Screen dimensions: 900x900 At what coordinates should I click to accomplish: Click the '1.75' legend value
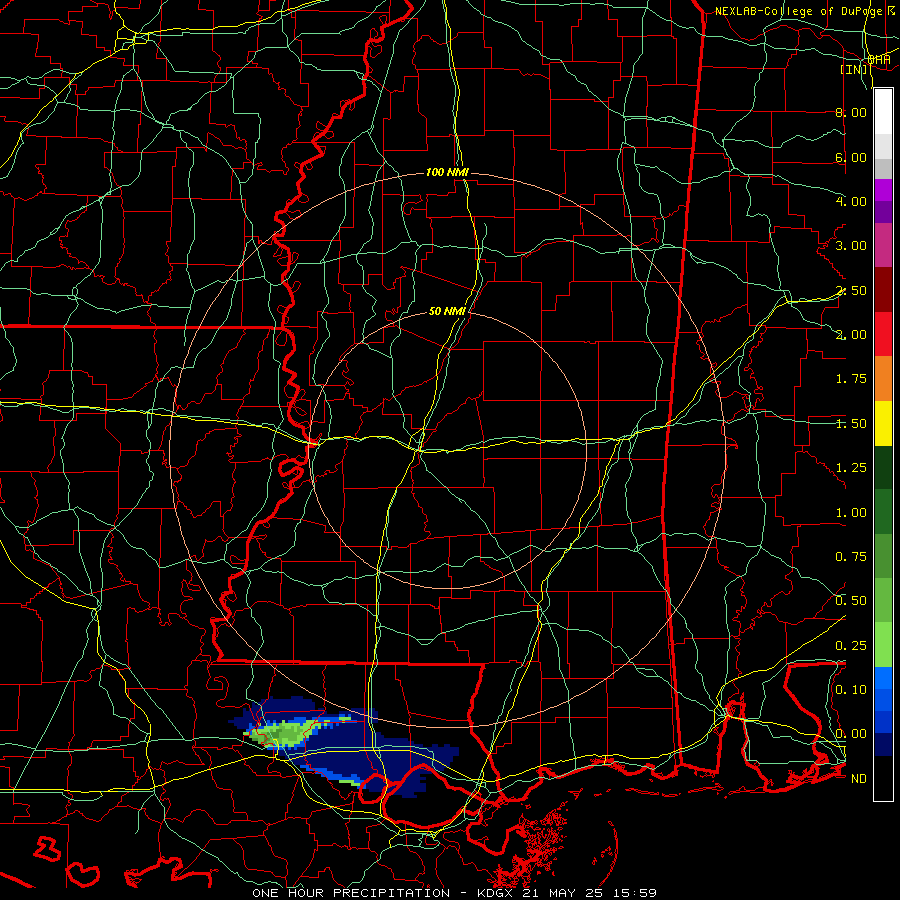point(851,379)
